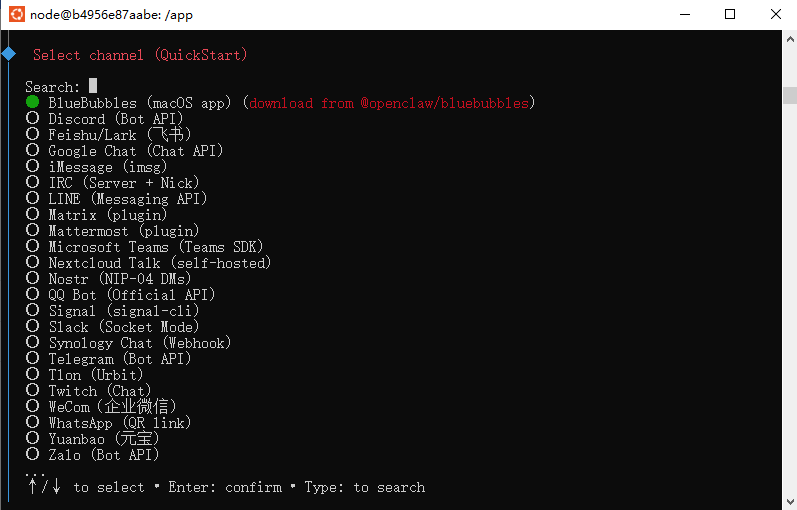This screenshot has height=510, width=797.
Task: Select the BlueBubbles (macOS app) radio option
Action: (33, 102)
